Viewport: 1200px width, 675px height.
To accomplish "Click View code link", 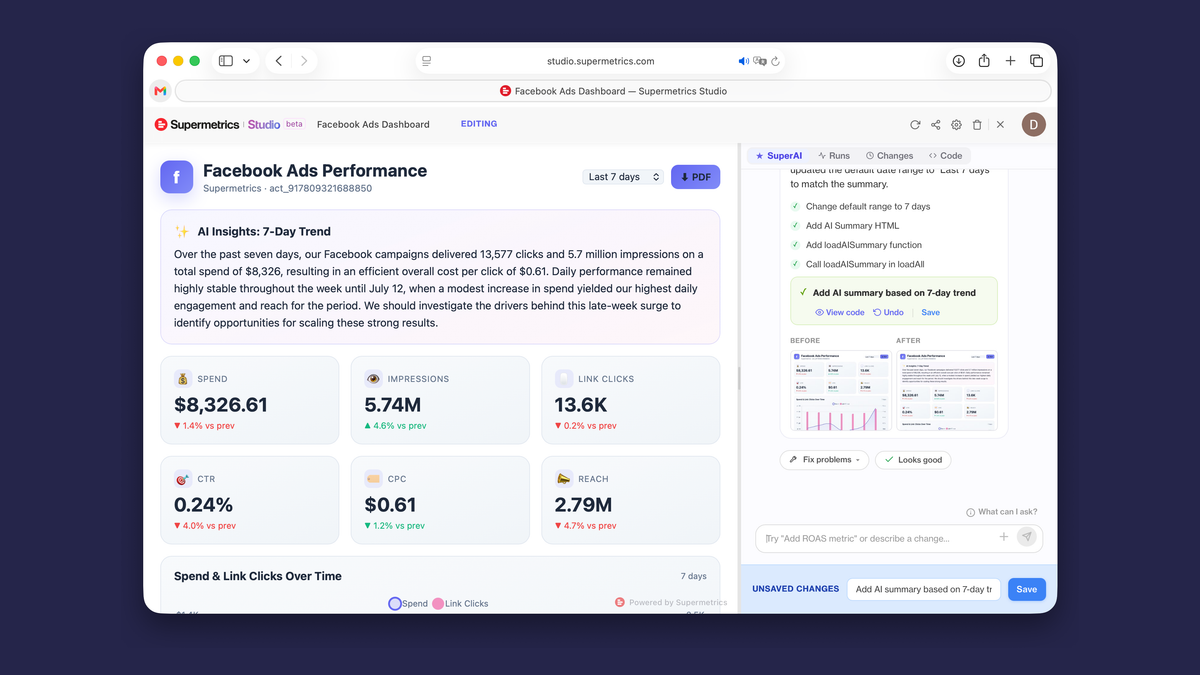I will click(840, 312).
